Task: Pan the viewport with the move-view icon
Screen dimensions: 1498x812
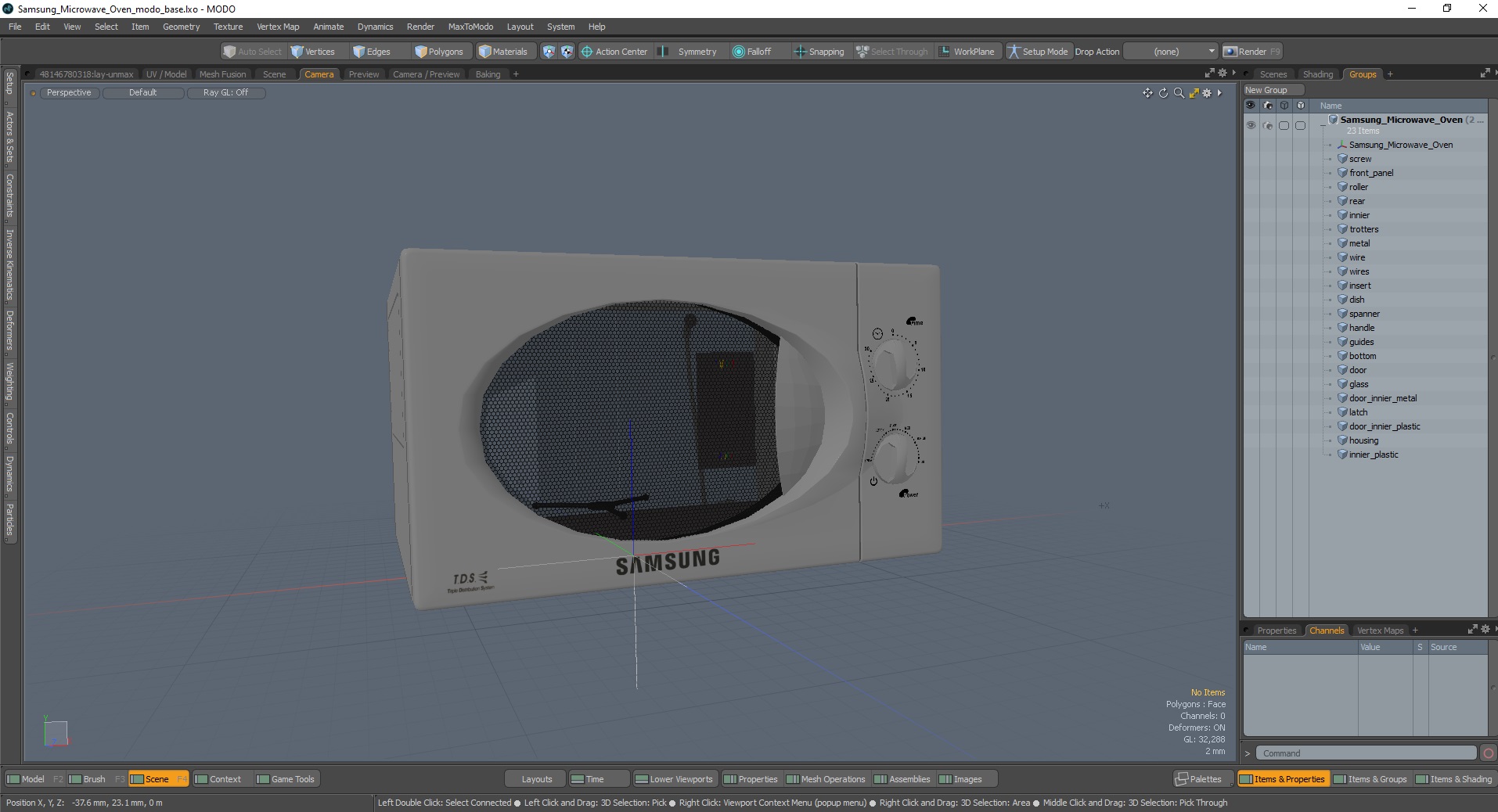Action: [1147, 93]
